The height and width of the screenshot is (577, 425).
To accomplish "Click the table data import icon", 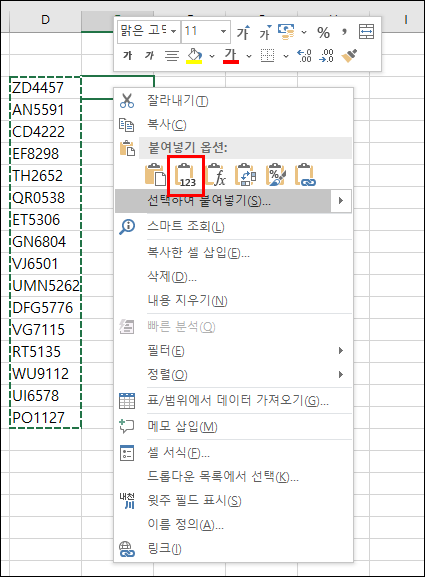I will (x=127, y=401).
